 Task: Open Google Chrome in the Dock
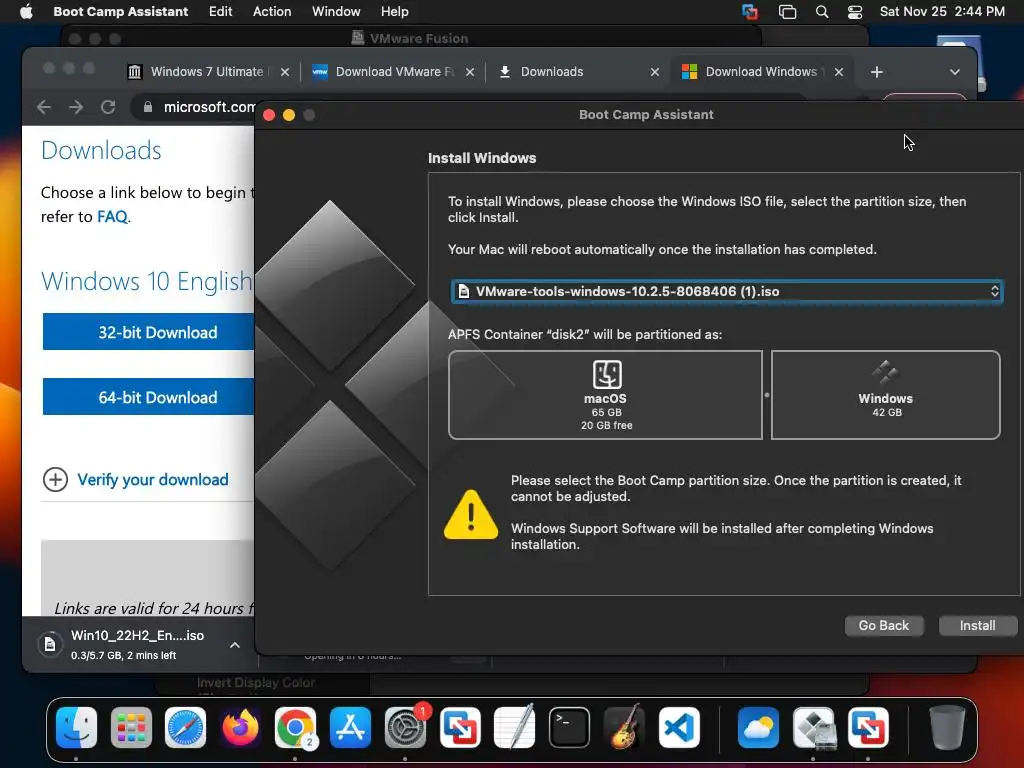[x=295, y=727]
